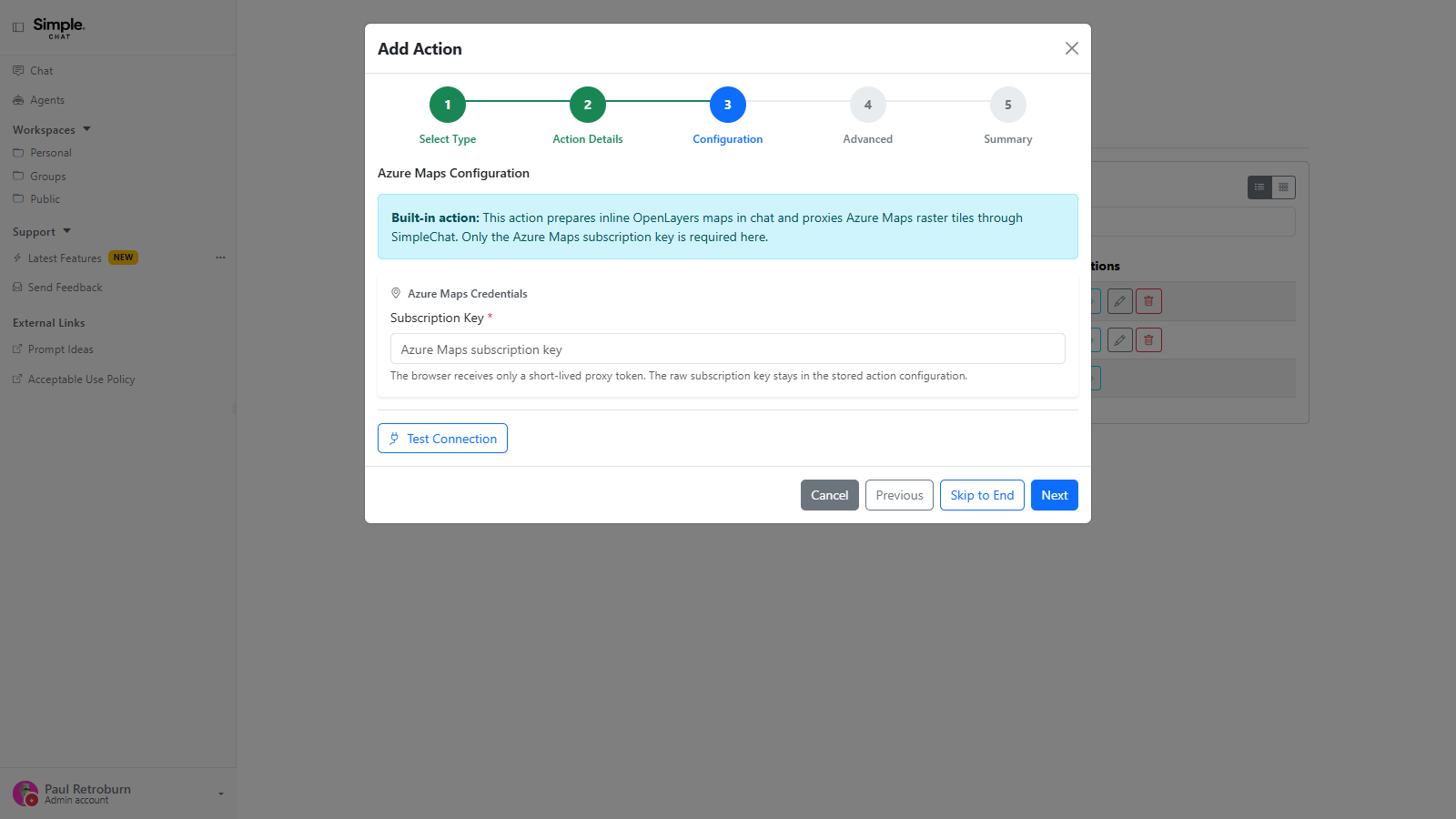This screenshot has width=1456, height=819.
Task: Jump to step 4 Advanced
Action: (x=868, y=105)
